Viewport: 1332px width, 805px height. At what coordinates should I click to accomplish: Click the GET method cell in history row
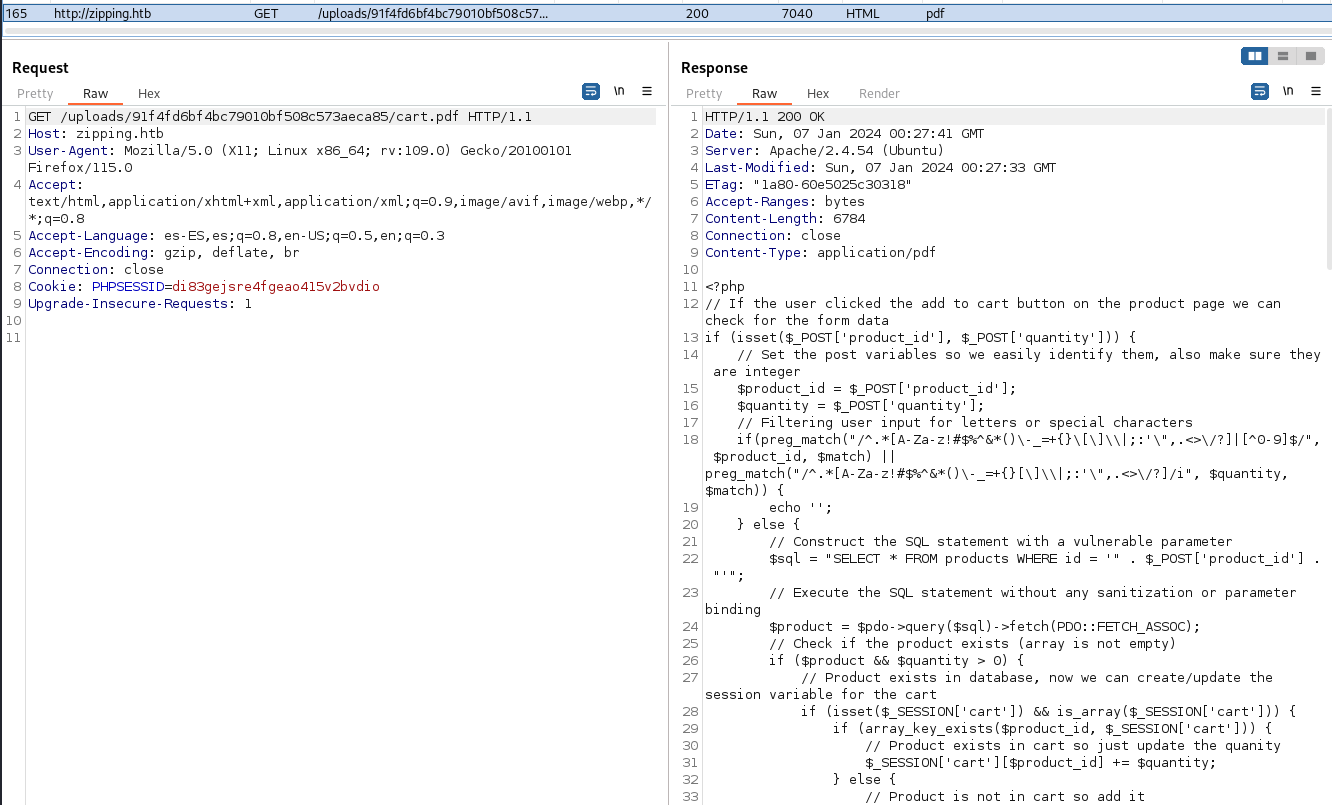[266, 14]
